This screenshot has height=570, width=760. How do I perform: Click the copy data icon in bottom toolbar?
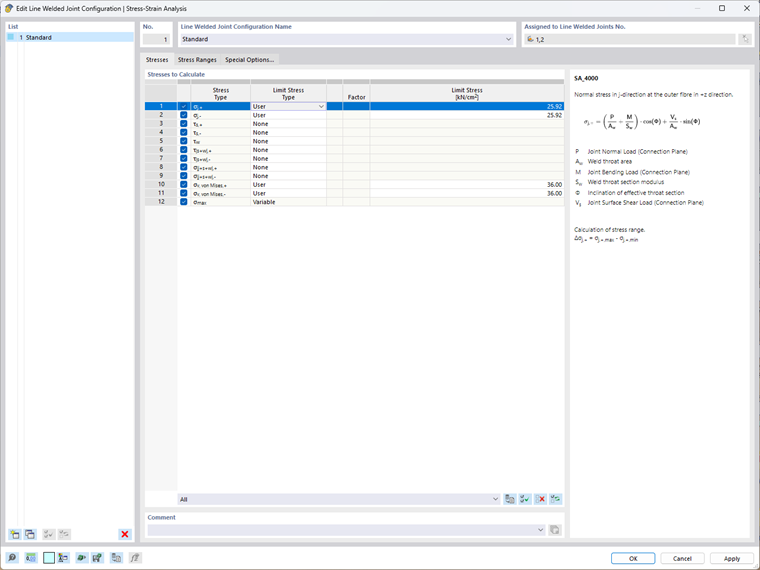click(x=116, y=558)
